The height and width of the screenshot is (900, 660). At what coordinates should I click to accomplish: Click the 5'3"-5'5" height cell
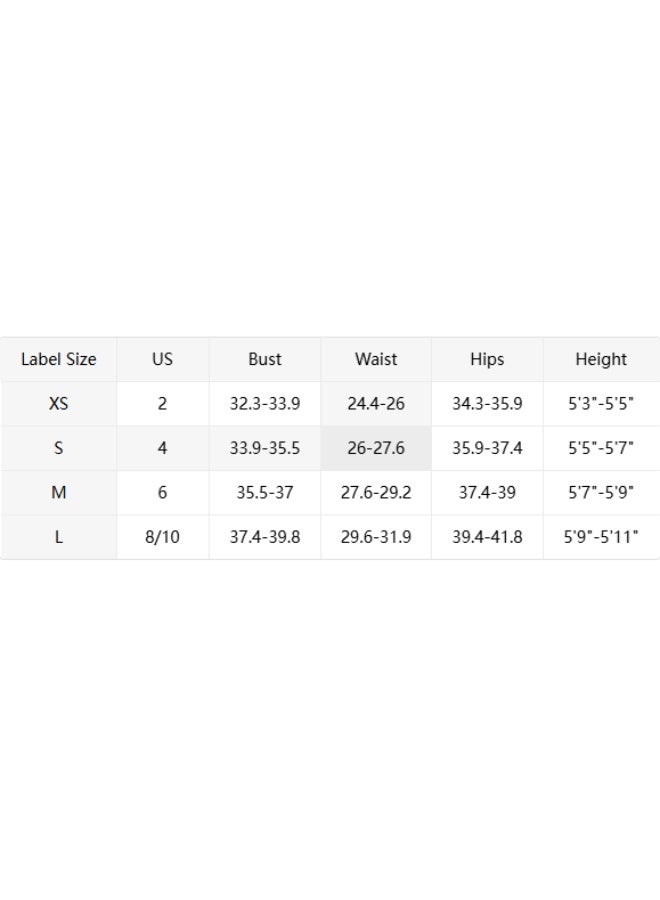[601, 404]
